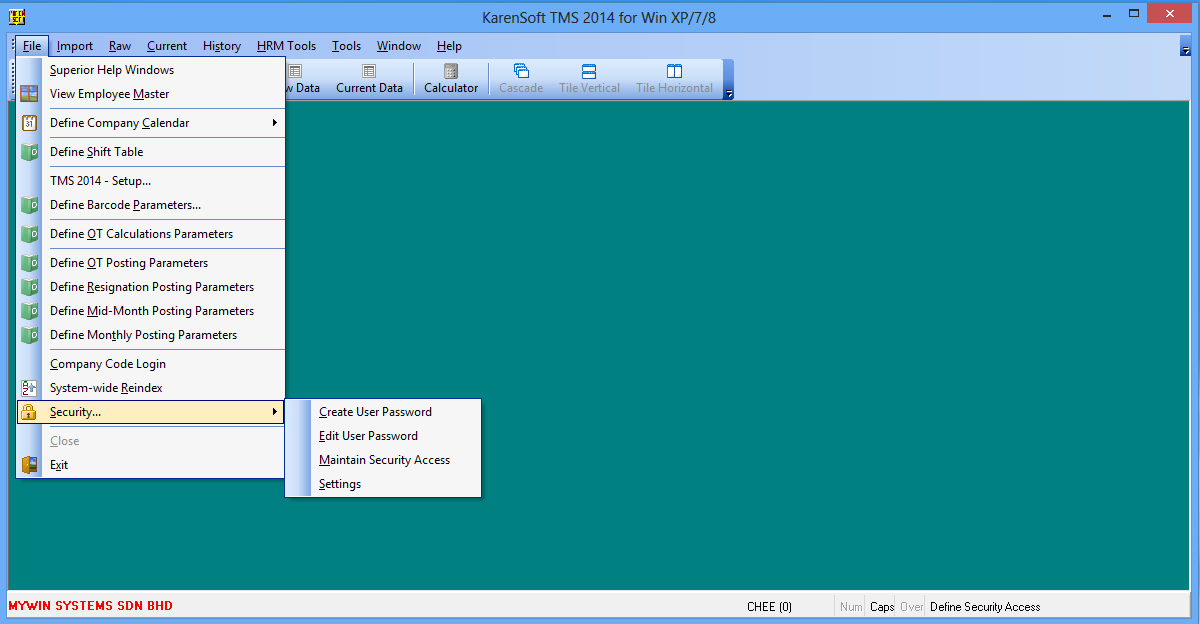
Task: Open the menu bar overflow dropdown arrow
Action: coord(1186,50)
